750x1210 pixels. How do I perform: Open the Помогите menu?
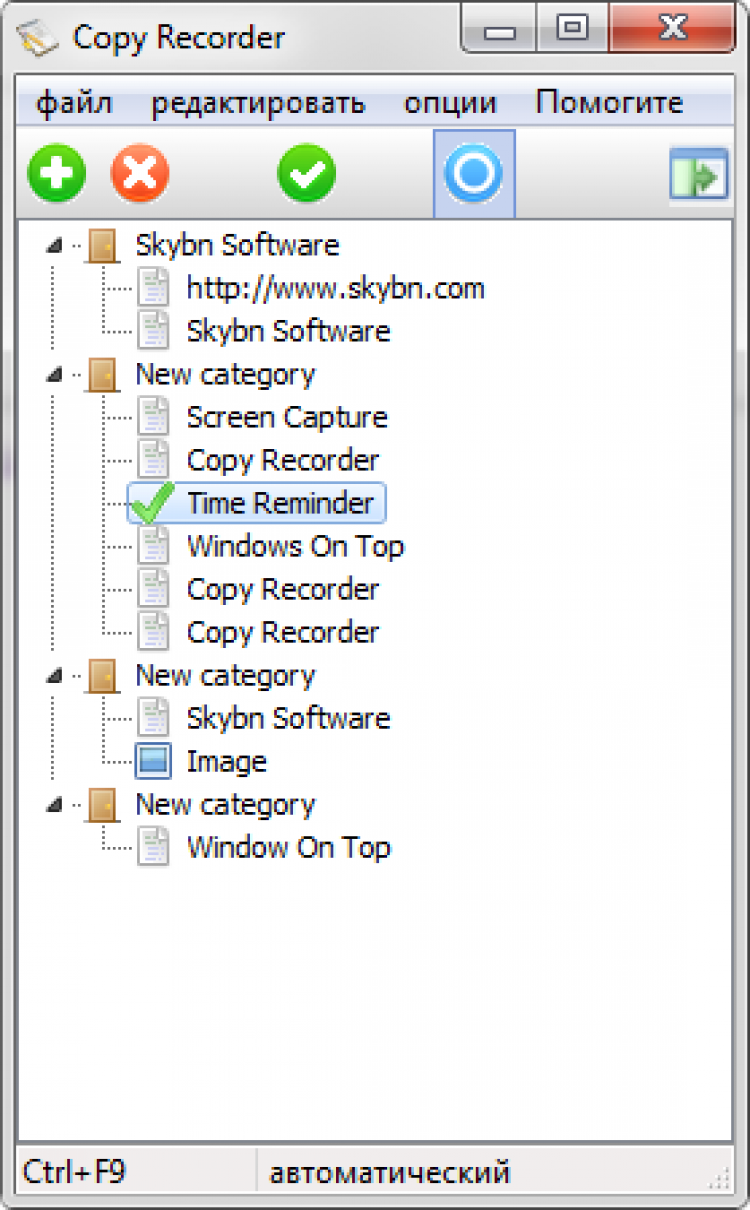pos(610,103)
